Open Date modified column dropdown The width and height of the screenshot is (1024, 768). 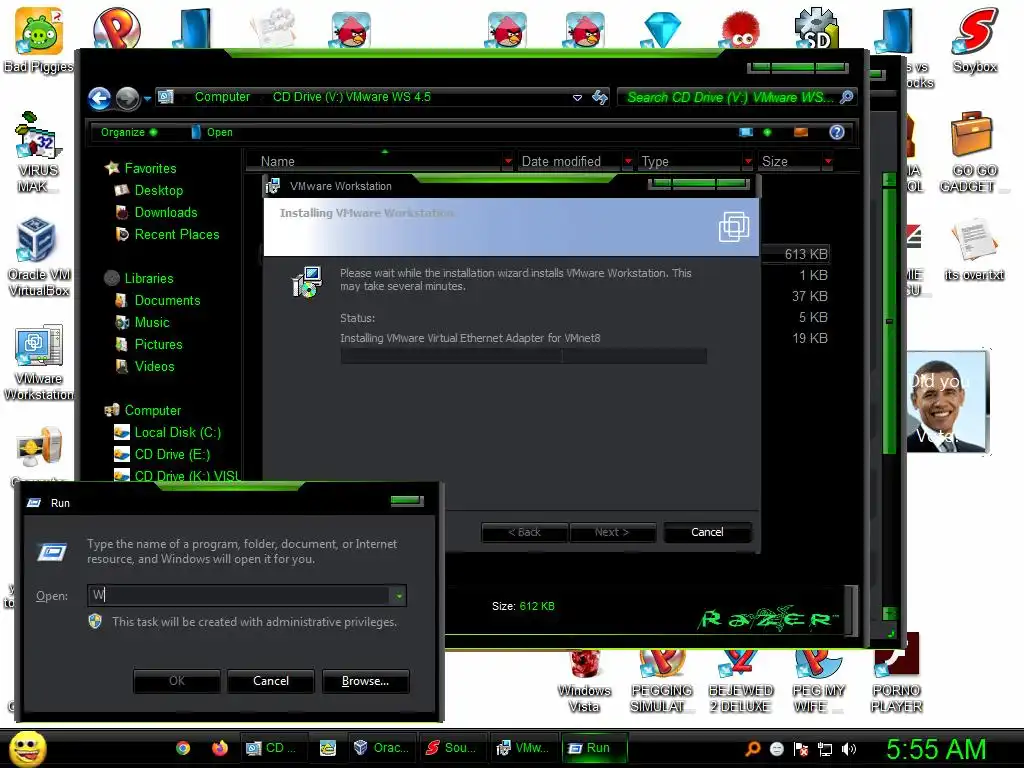pyautogui.click(x=628, y=161)
